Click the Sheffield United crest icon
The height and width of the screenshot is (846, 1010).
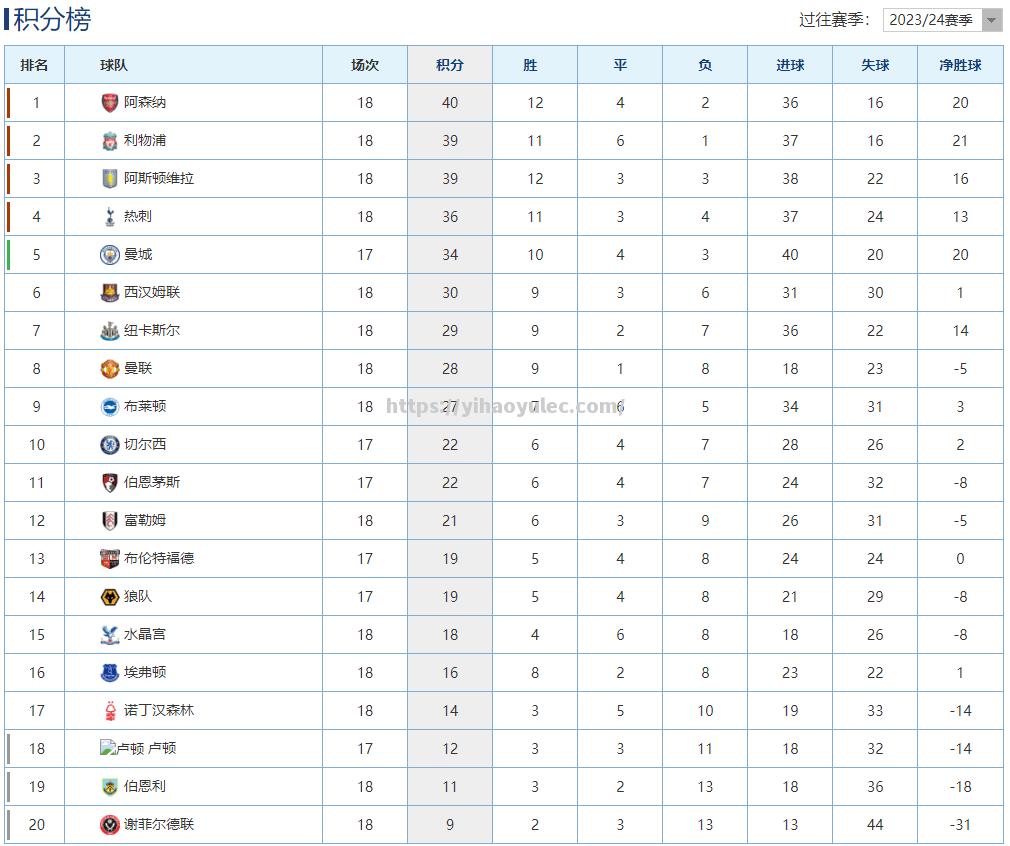(110, 825)
